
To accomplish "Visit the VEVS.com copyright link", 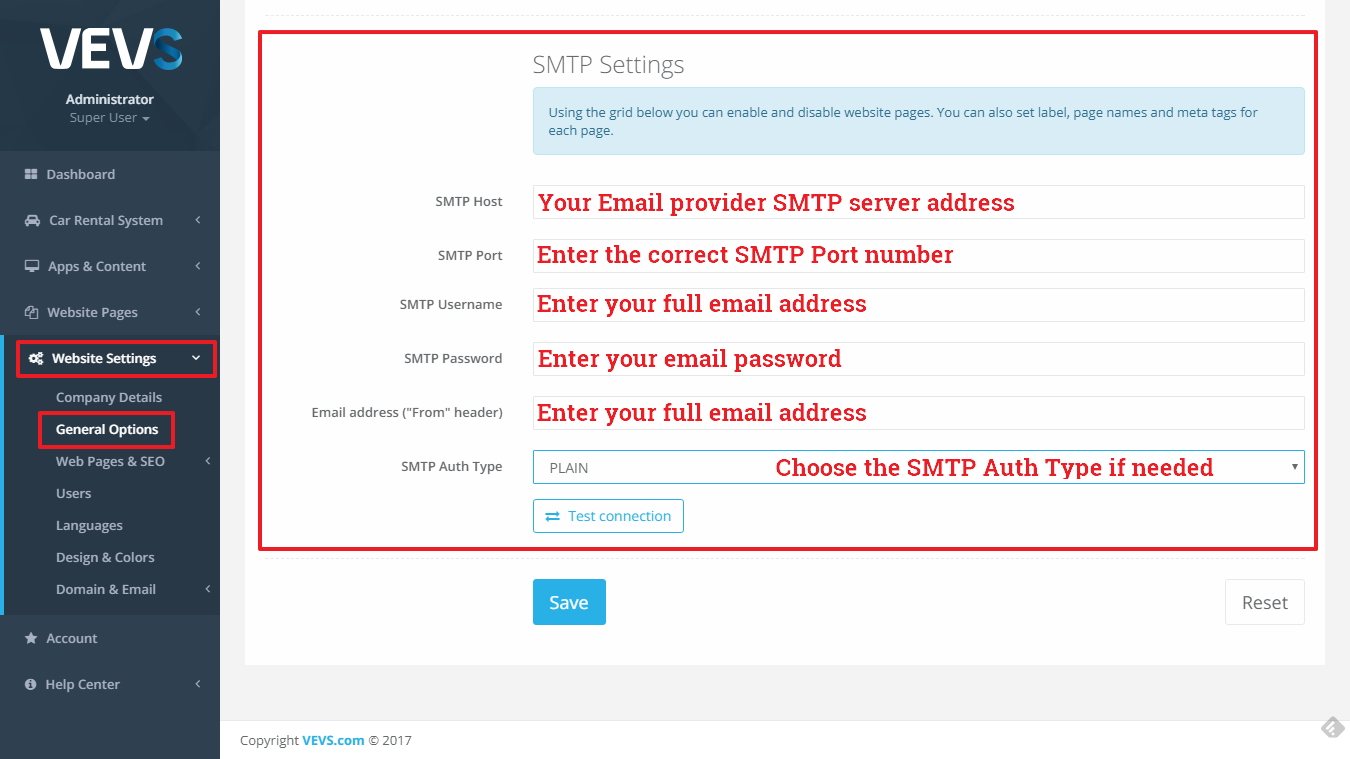I will 333,740.
